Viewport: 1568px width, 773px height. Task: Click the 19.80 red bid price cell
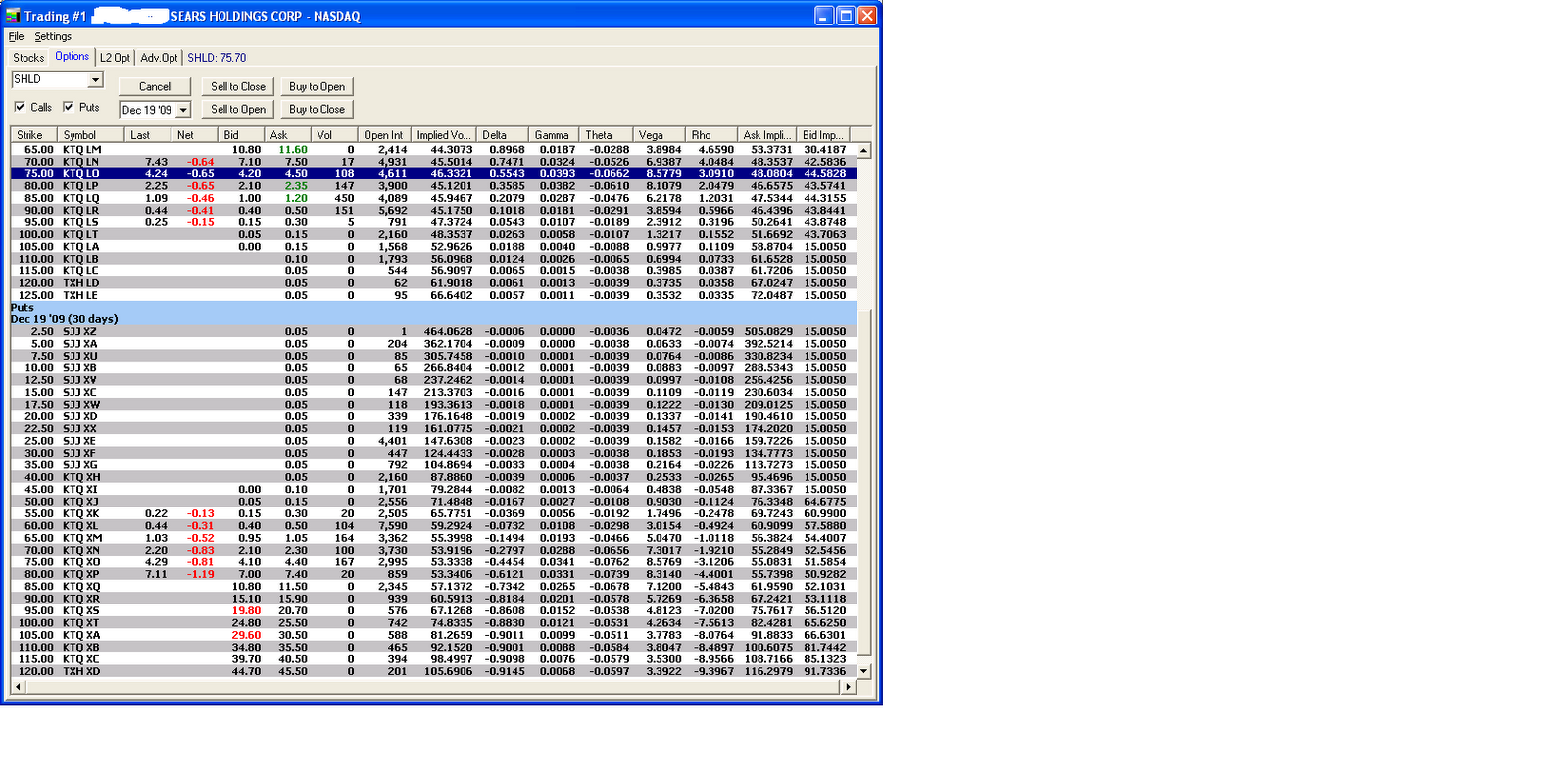coord(246,610)
